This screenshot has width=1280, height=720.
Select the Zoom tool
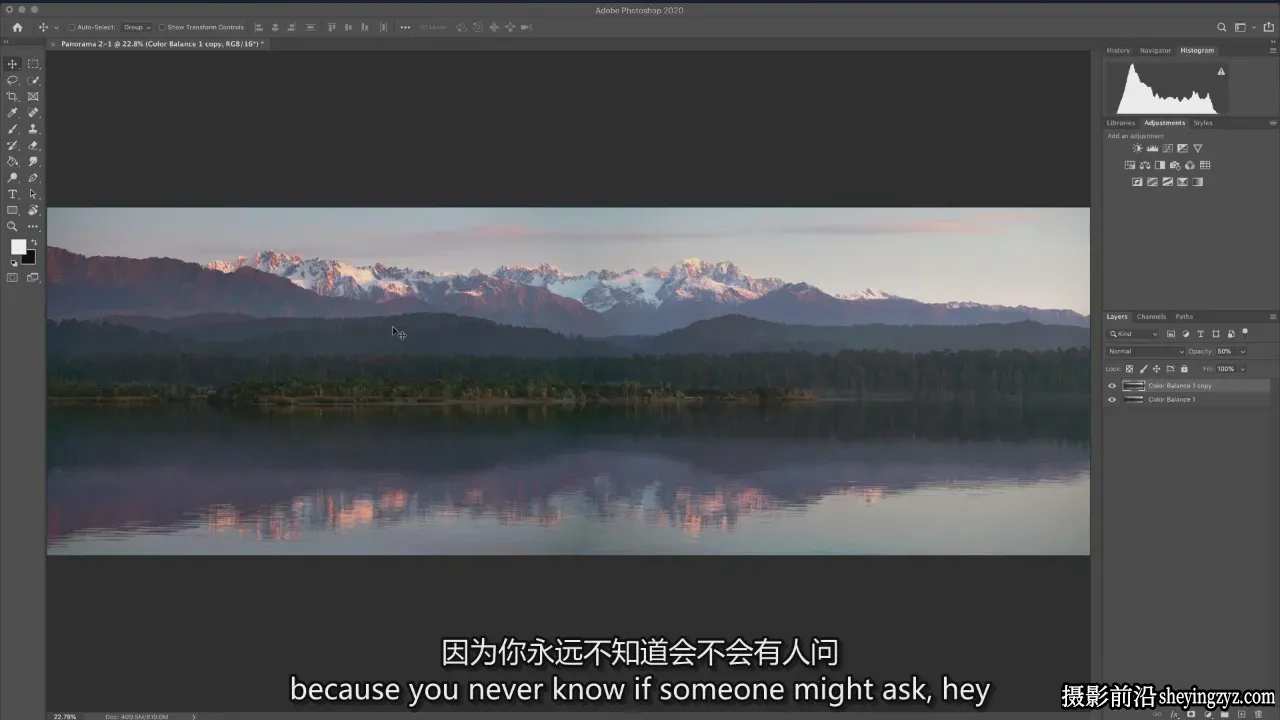(12, 227)
